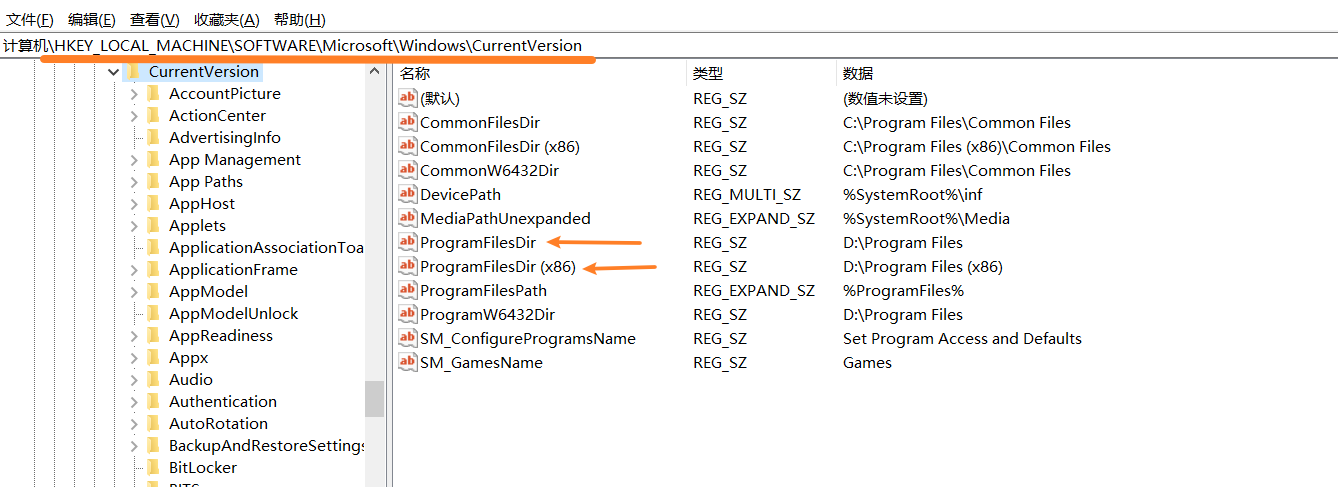The width and height of the screenshot is (1338, 487).
Task: Click the tree pane scroll-up arrow
Action: [x=375, y=72]
